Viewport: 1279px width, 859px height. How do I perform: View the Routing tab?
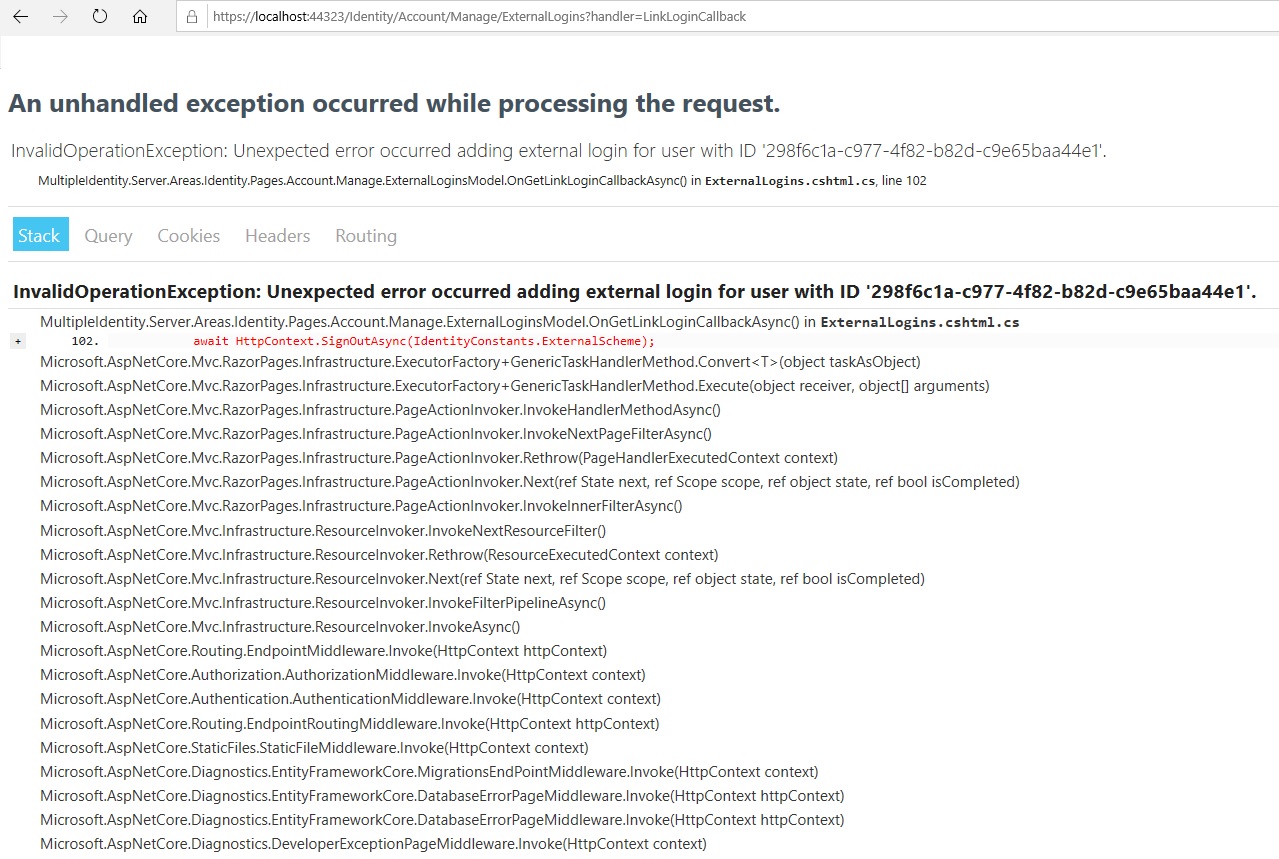click(365, 235)
